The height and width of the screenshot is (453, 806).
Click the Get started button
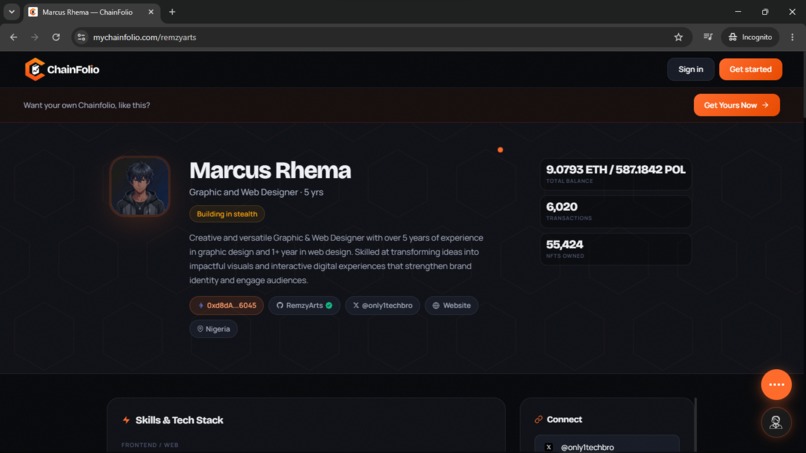(x=750, y=69)
